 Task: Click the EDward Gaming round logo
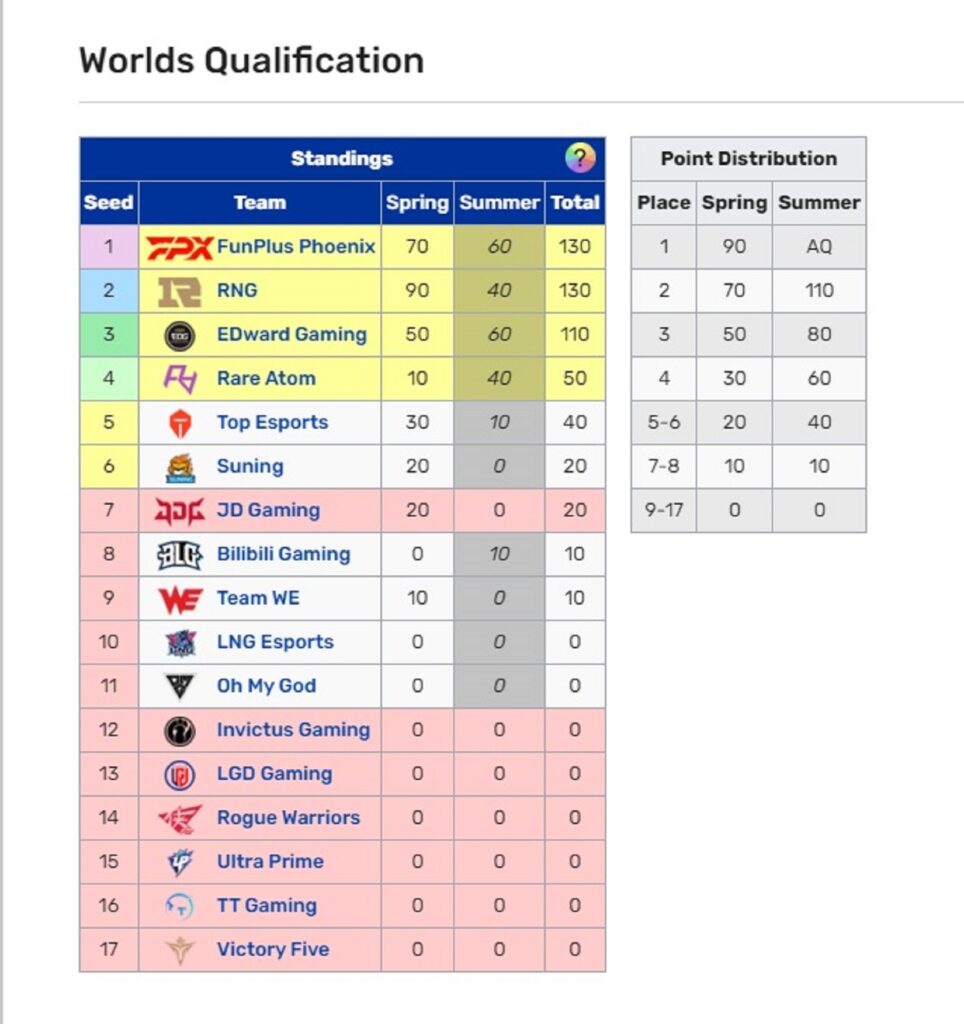180,336
